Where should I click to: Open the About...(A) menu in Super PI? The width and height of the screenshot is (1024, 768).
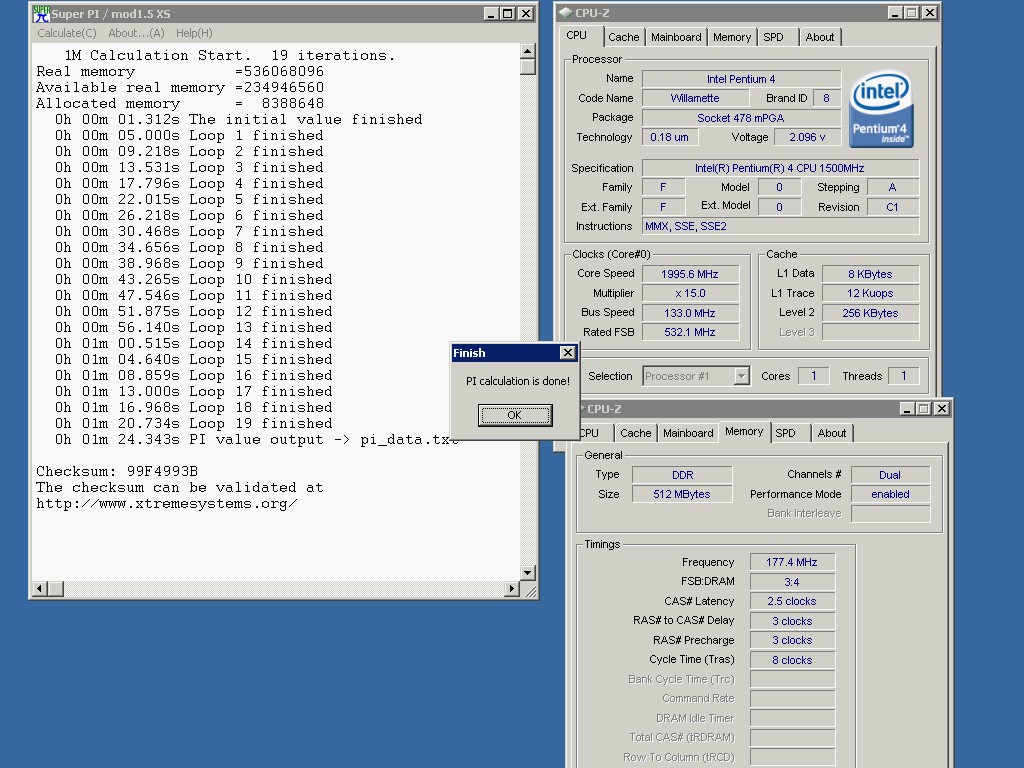point(136,33)
